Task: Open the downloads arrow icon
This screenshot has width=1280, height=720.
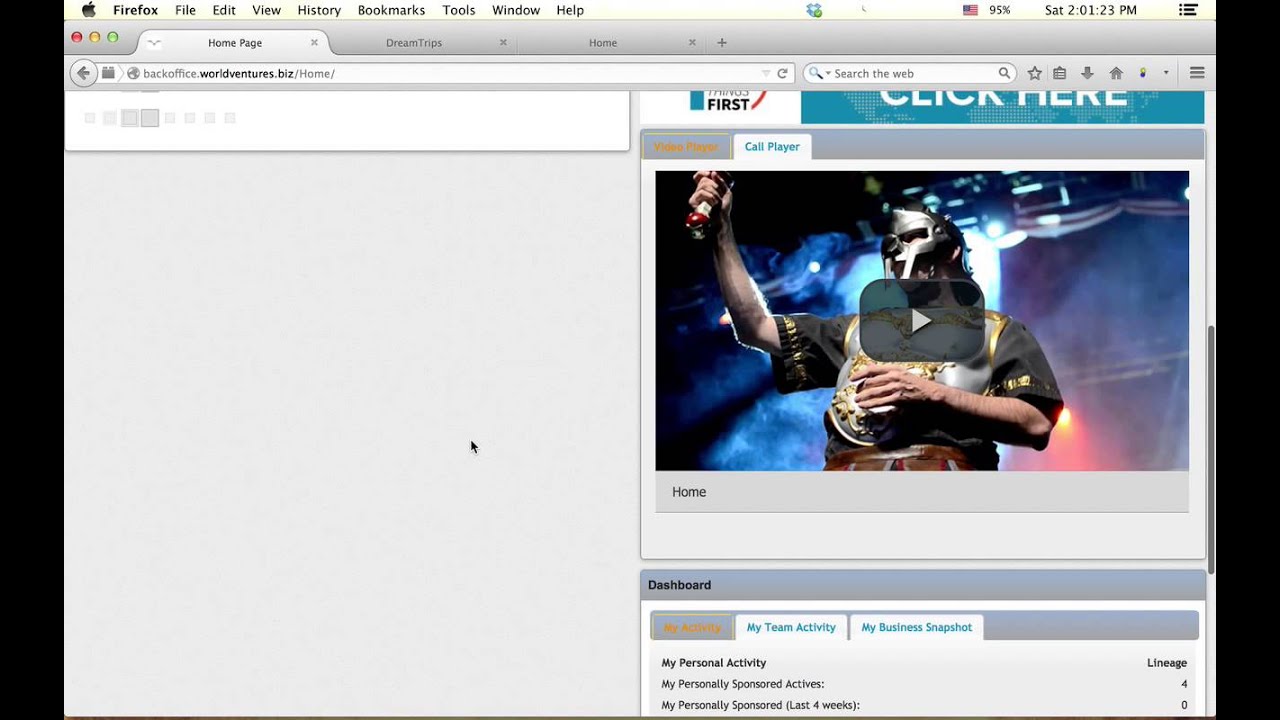Action: pos(1087,73)
